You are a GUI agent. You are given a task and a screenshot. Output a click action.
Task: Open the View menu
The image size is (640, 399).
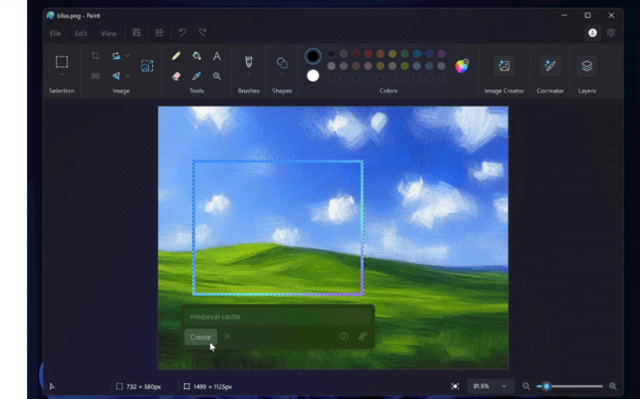(x=109, y=33)
